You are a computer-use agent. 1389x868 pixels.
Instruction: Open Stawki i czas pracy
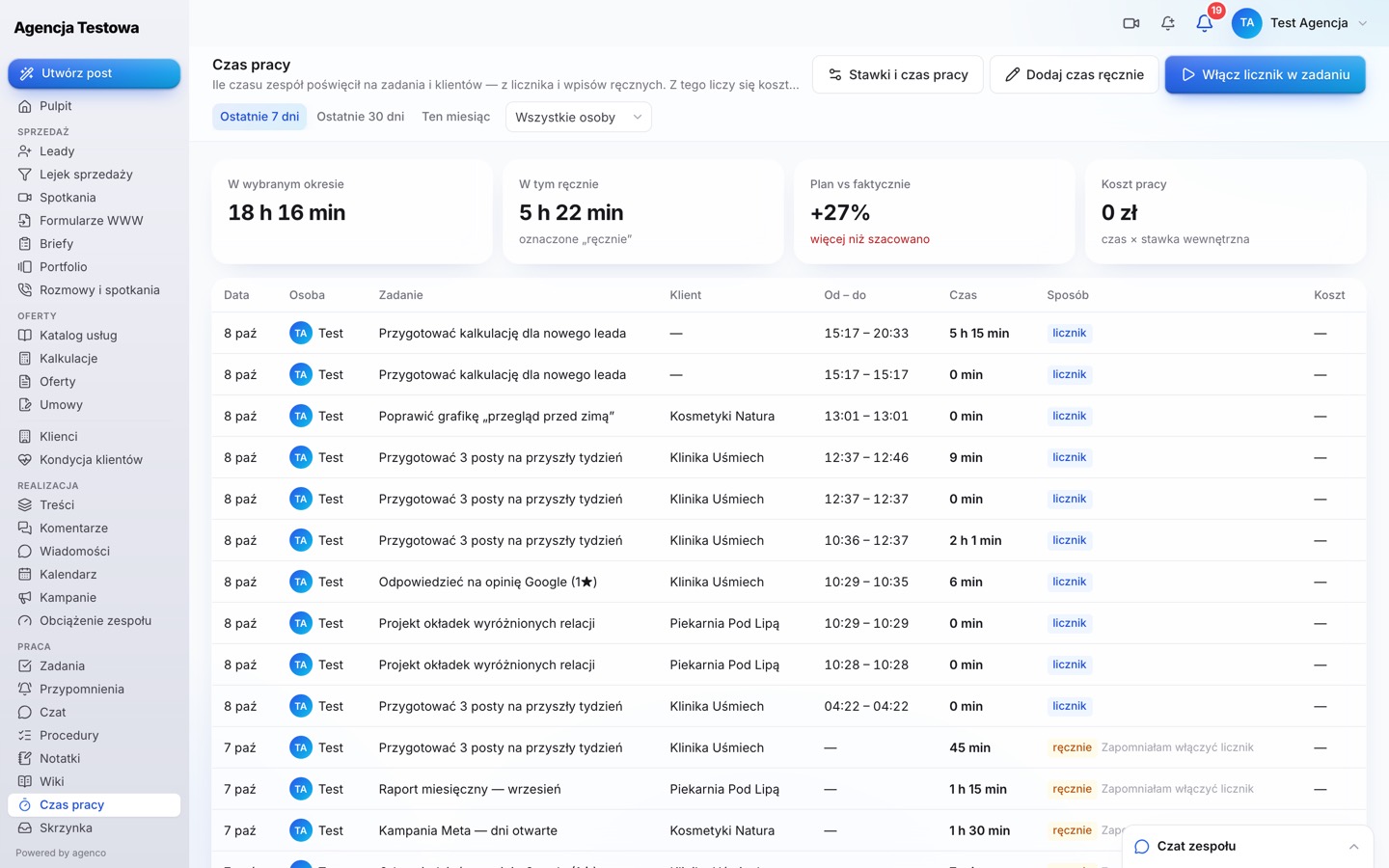click(898, 74)
